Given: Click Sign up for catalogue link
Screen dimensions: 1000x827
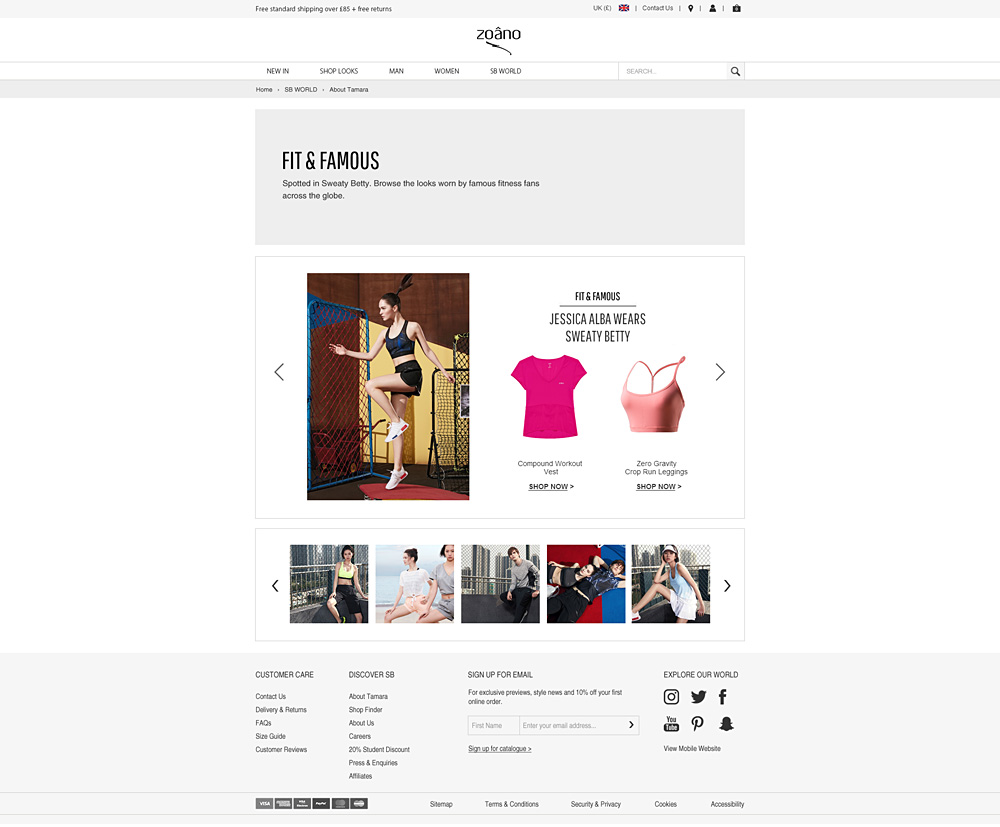Looking at the screenshot, I should [x=499, y=749].
